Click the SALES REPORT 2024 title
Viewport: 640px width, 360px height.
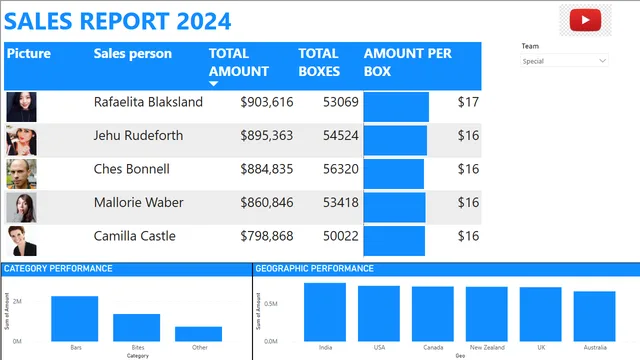coord(118,21)
